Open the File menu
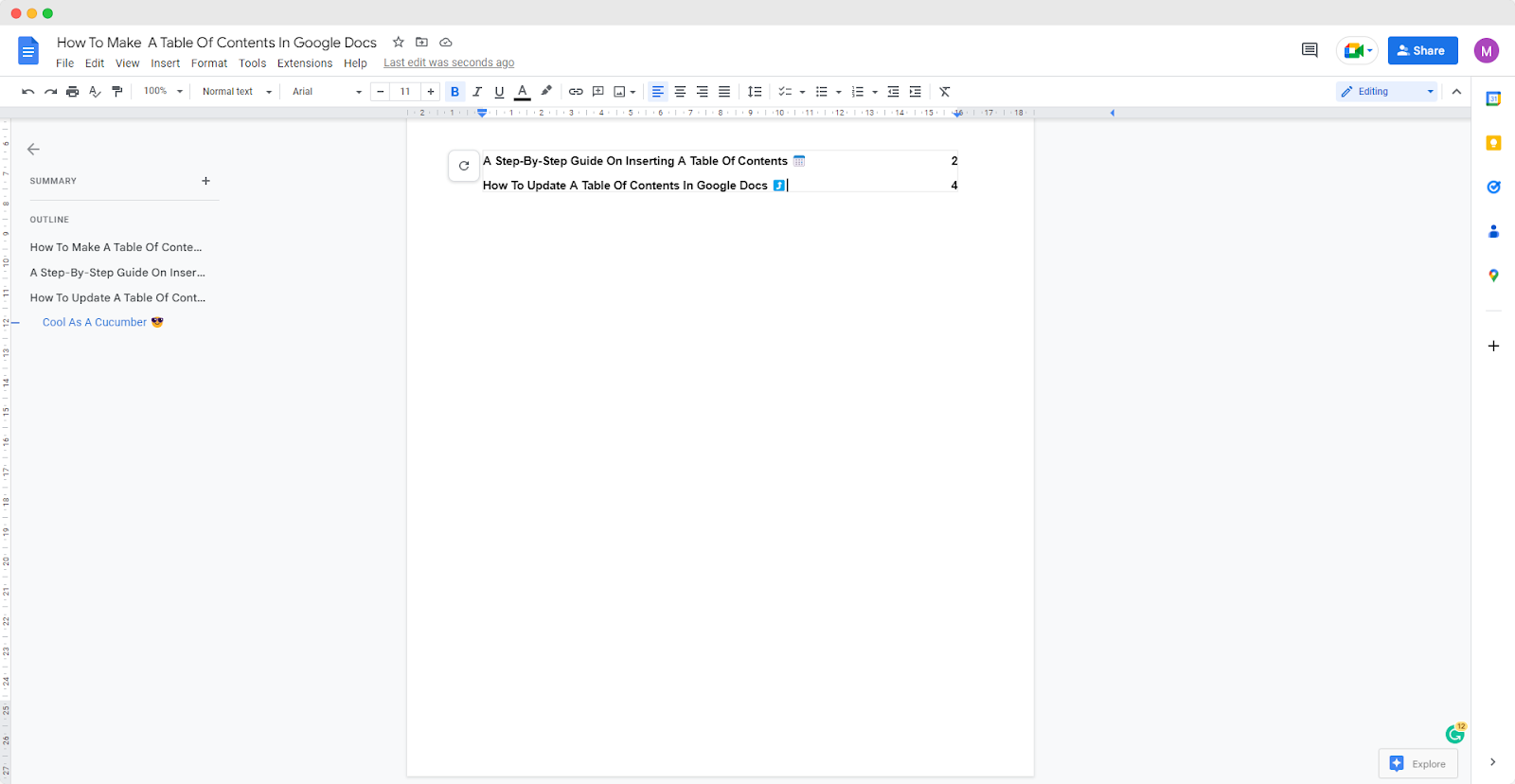 [65, 63]
